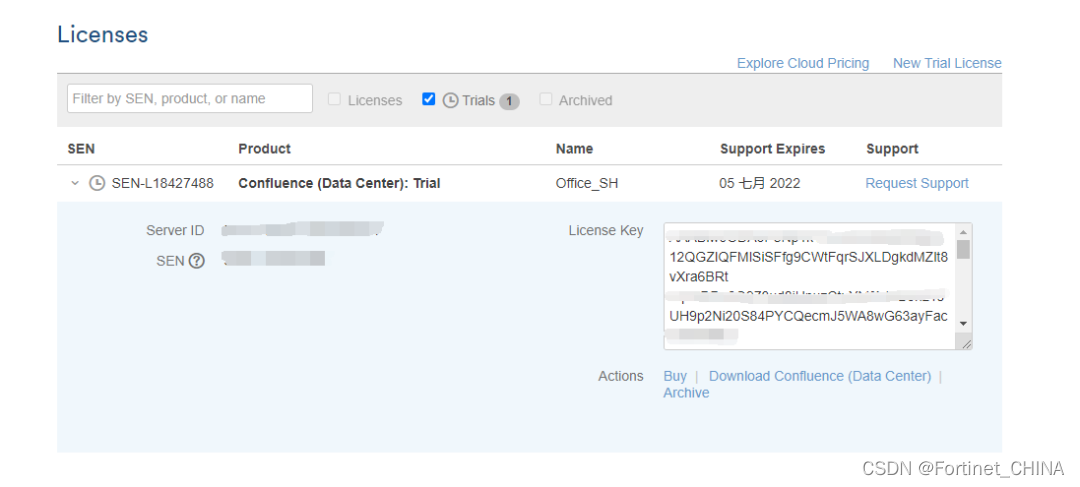Click Request Support link

click(x=917, y=183)
